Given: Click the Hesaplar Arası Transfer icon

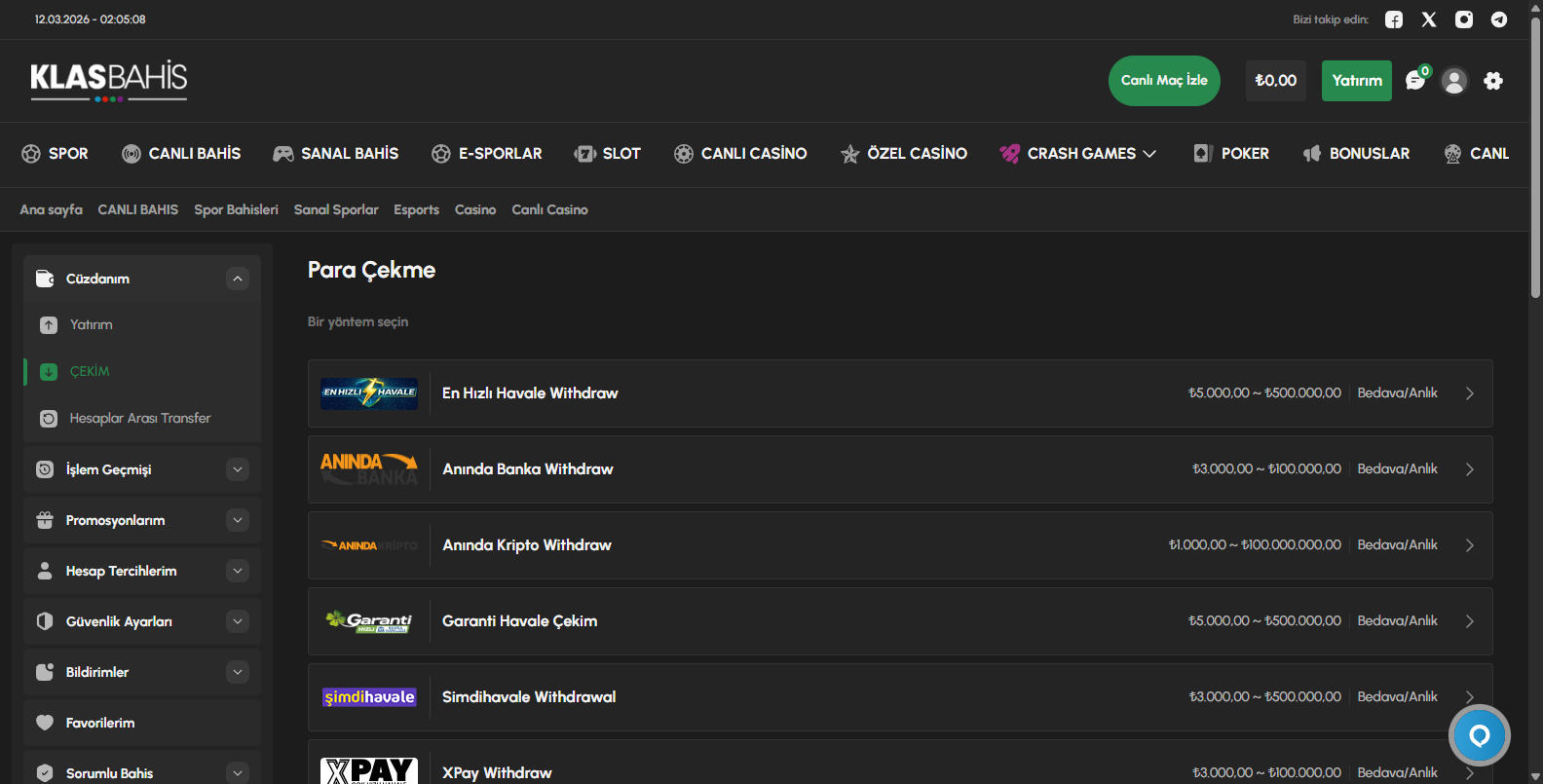Looking at the screenshot, I should point(49,419).
